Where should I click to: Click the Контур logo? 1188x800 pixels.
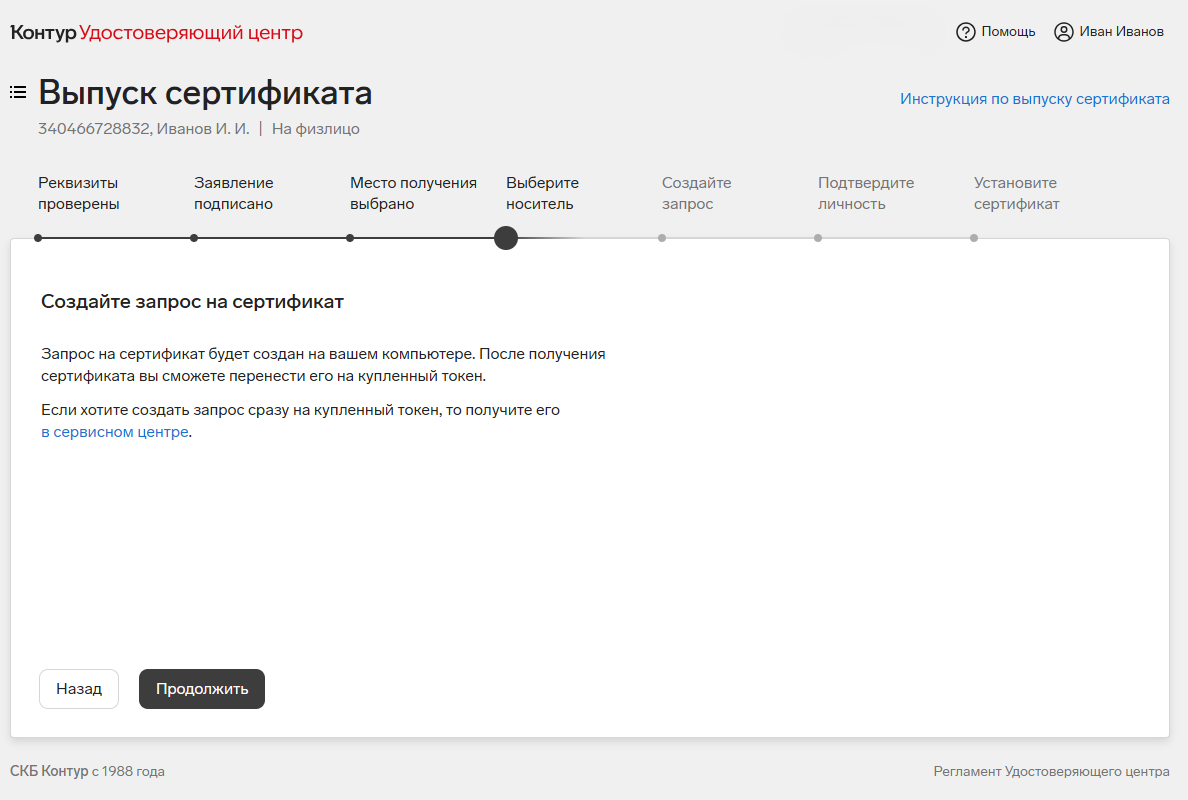(x=43, y=33)
